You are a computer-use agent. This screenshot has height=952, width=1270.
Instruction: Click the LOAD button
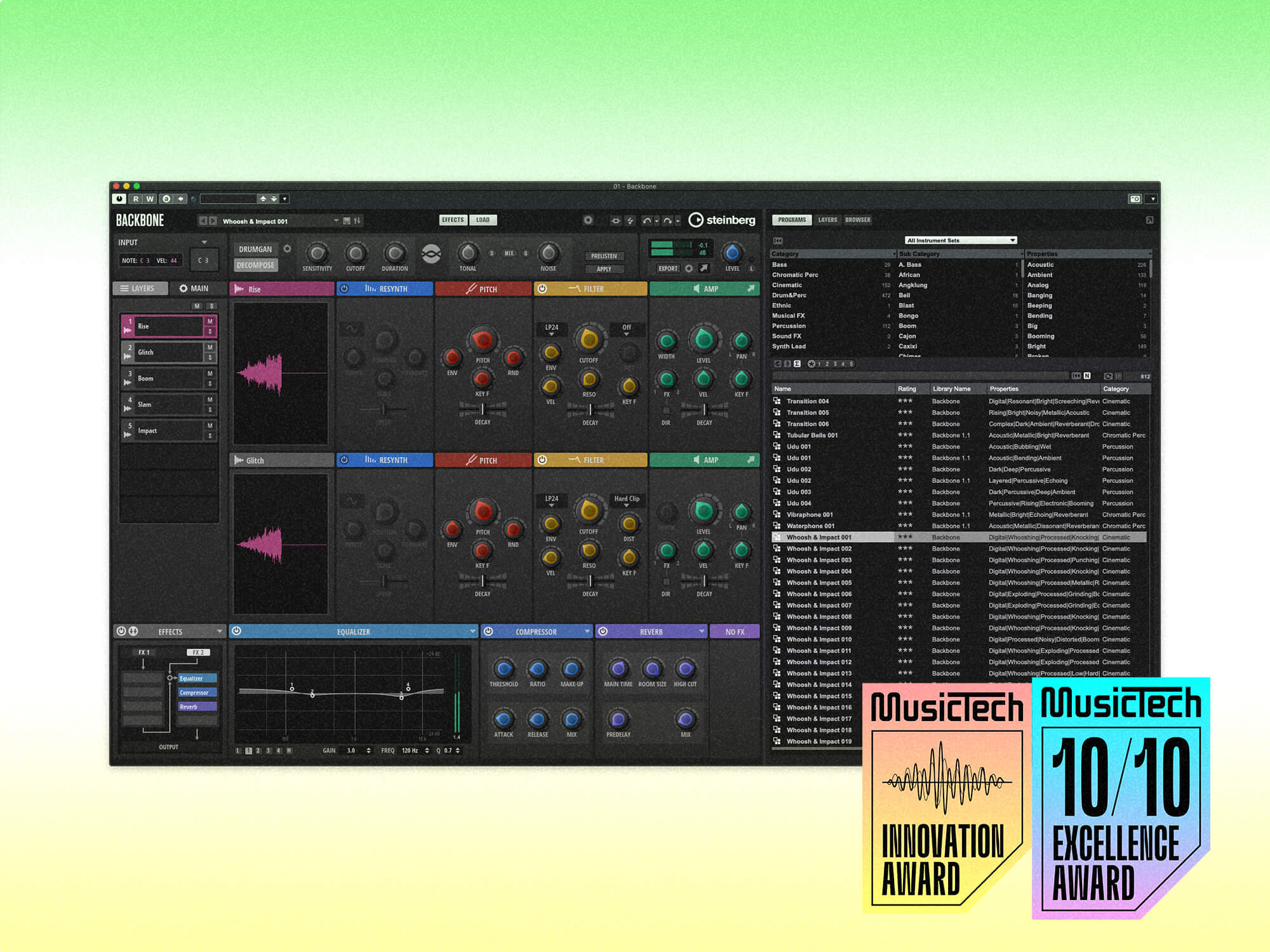click(x=483, y=220)
